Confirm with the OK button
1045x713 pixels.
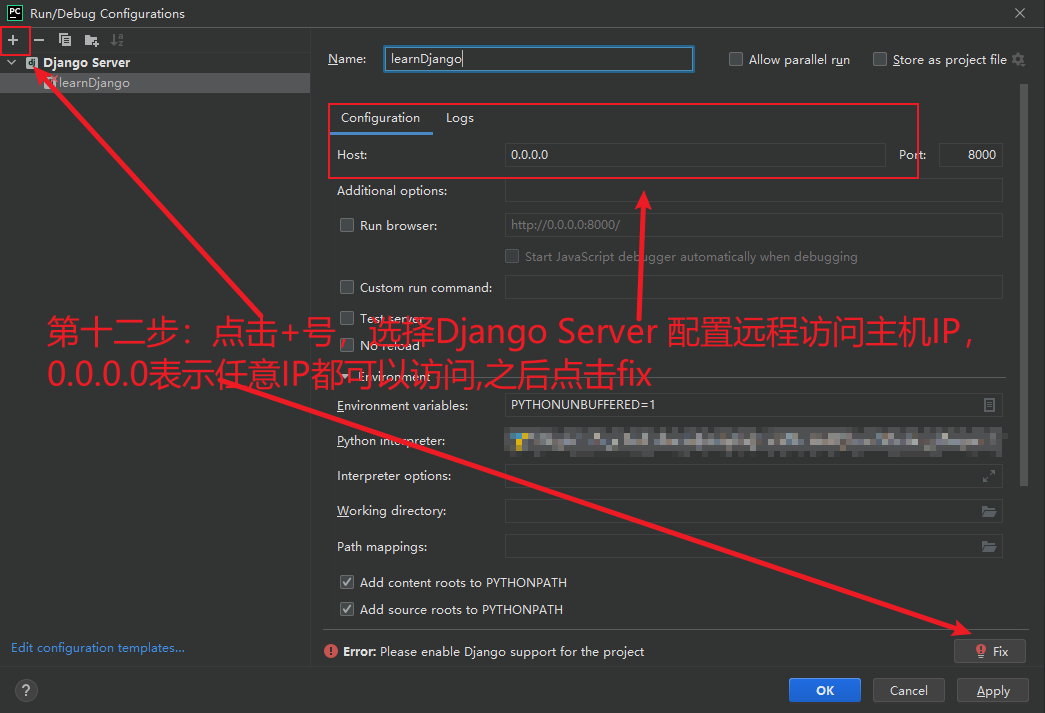(x=824, y=690)
